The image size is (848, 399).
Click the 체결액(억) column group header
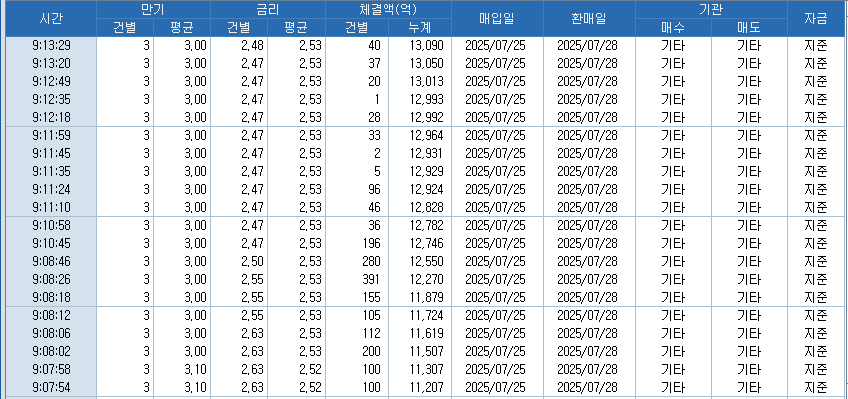tap(388, 10)
